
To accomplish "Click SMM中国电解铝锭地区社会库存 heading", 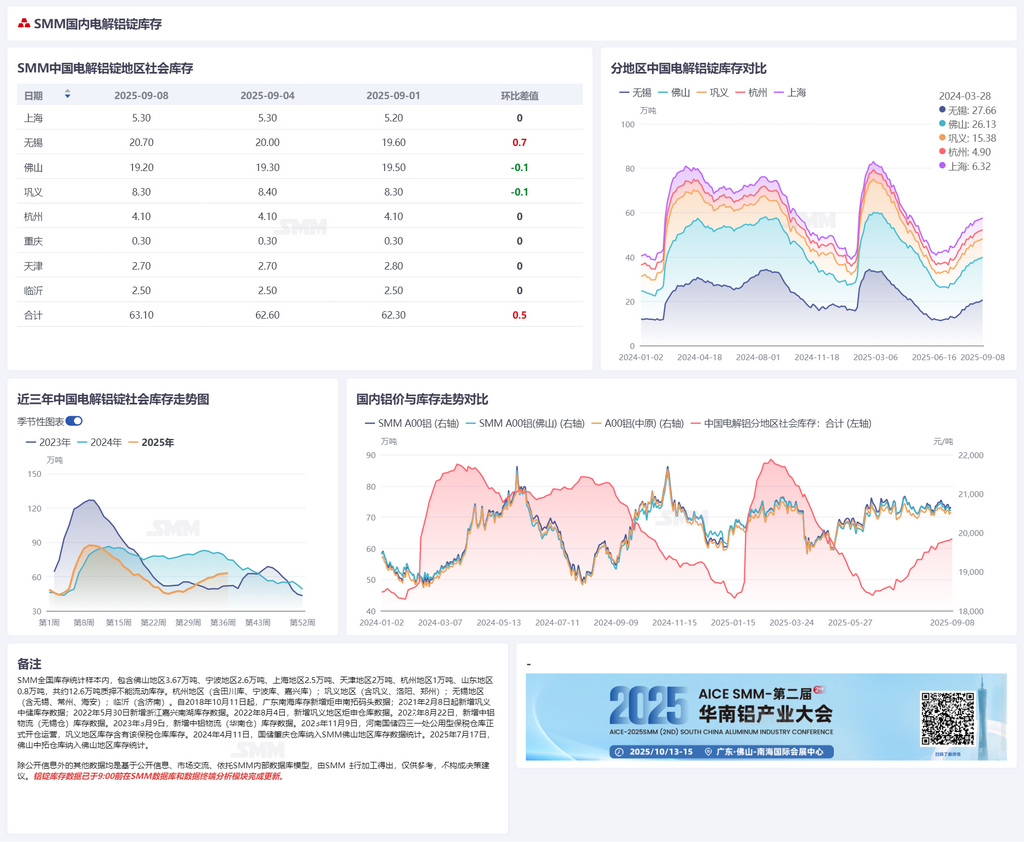I will (105, 68).
